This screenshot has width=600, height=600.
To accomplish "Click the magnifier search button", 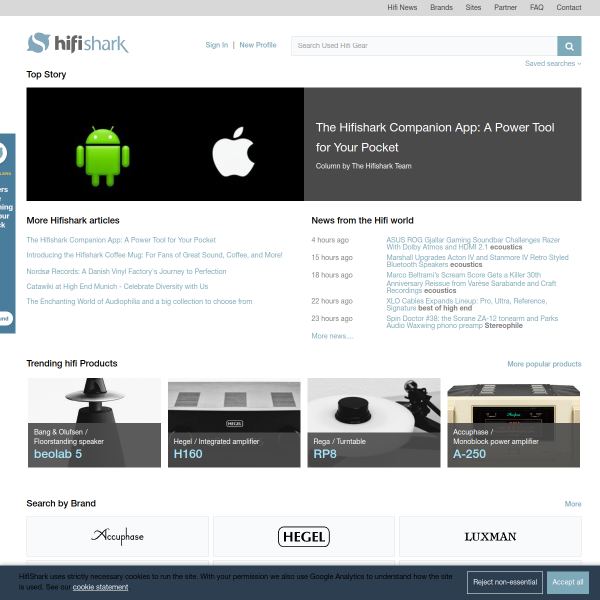I will coord(569,46).
